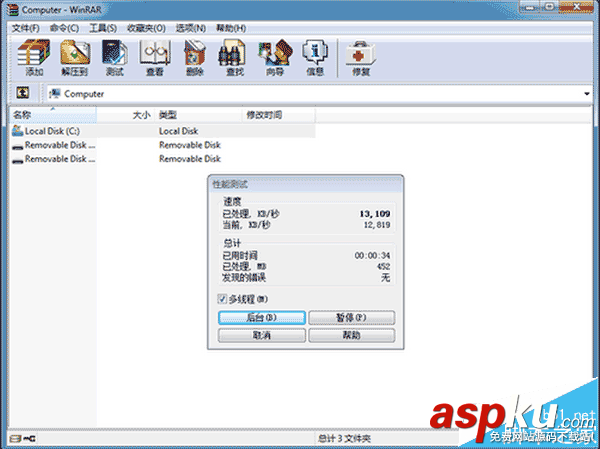The image size is (600, 449).
Task: Sort by the Name (名称) column header
Action: point(53,115)
